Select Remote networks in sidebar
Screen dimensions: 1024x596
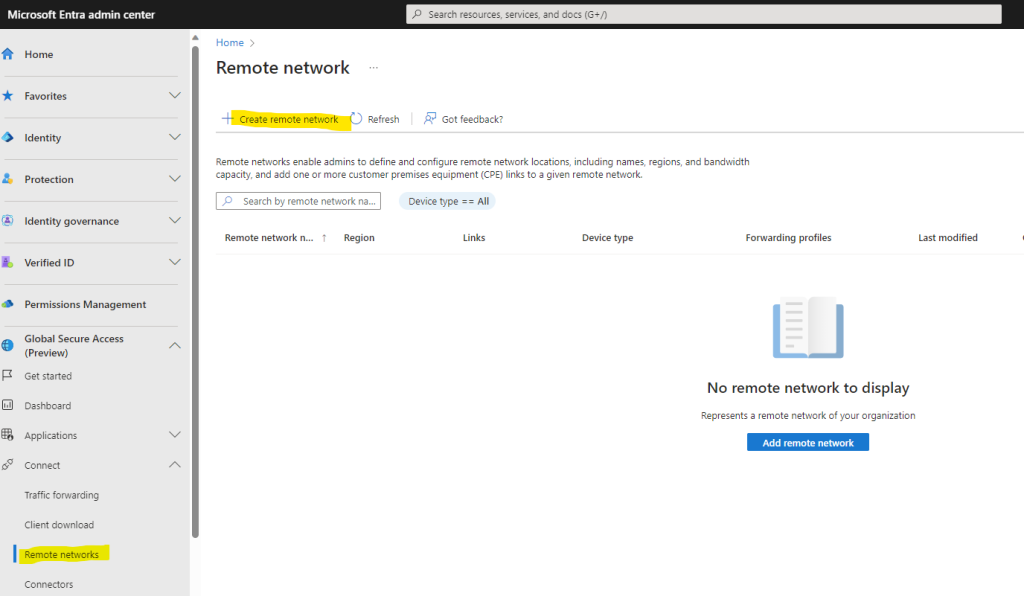tap(61, 554)
